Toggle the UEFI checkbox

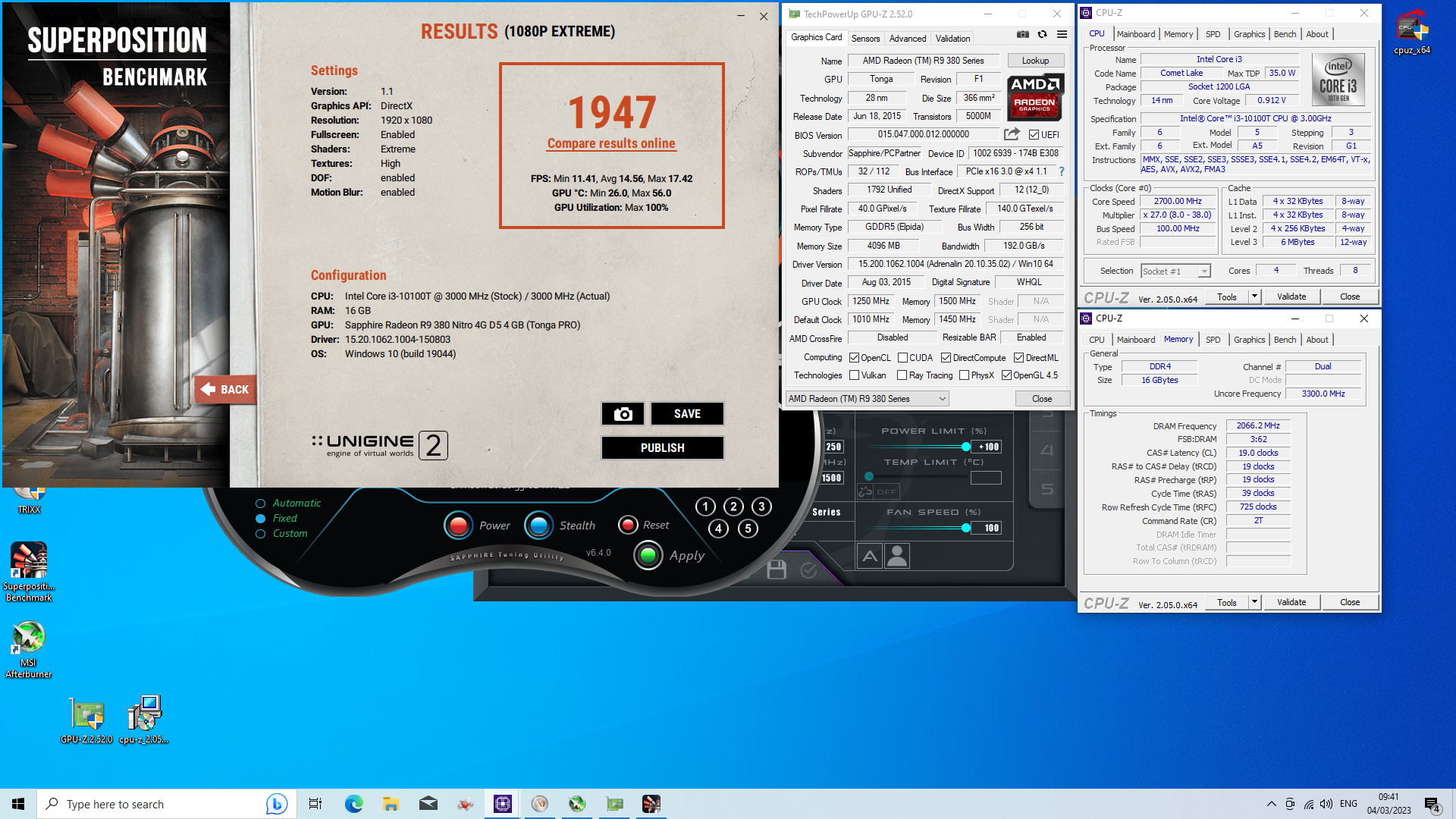1034,135
